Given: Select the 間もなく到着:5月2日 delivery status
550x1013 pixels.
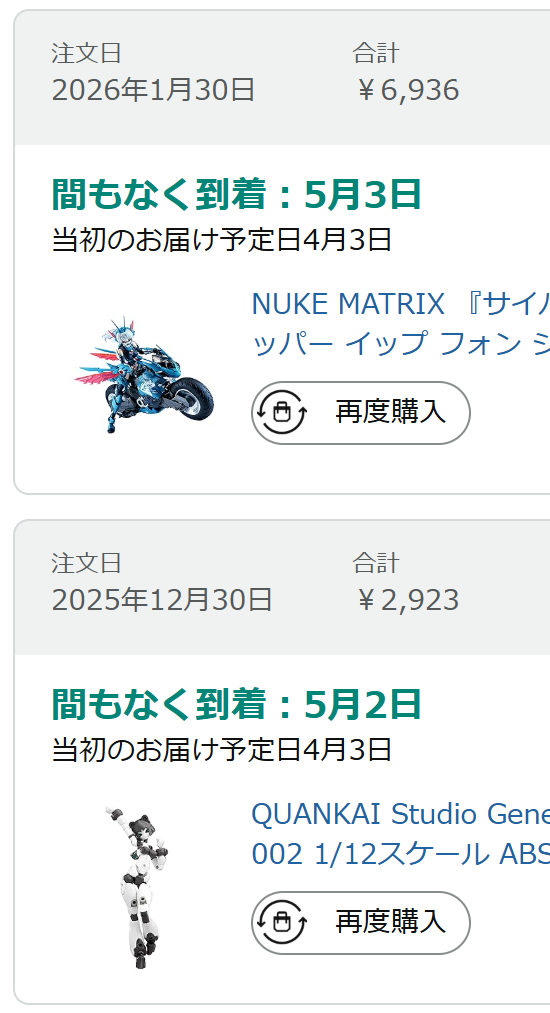Looking at the screenshot, I should [237, 704].
